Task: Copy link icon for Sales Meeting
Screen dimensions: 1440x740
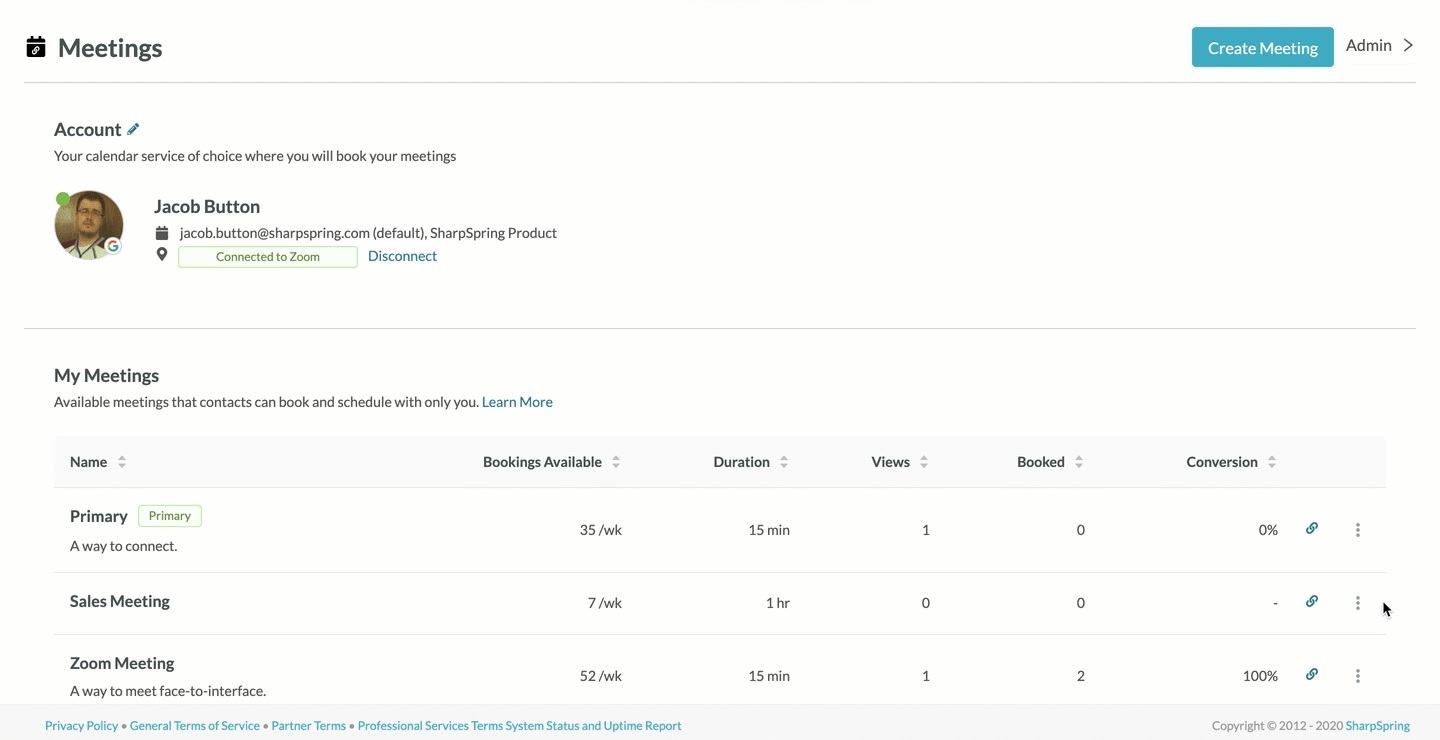Action: [1312, 602]
